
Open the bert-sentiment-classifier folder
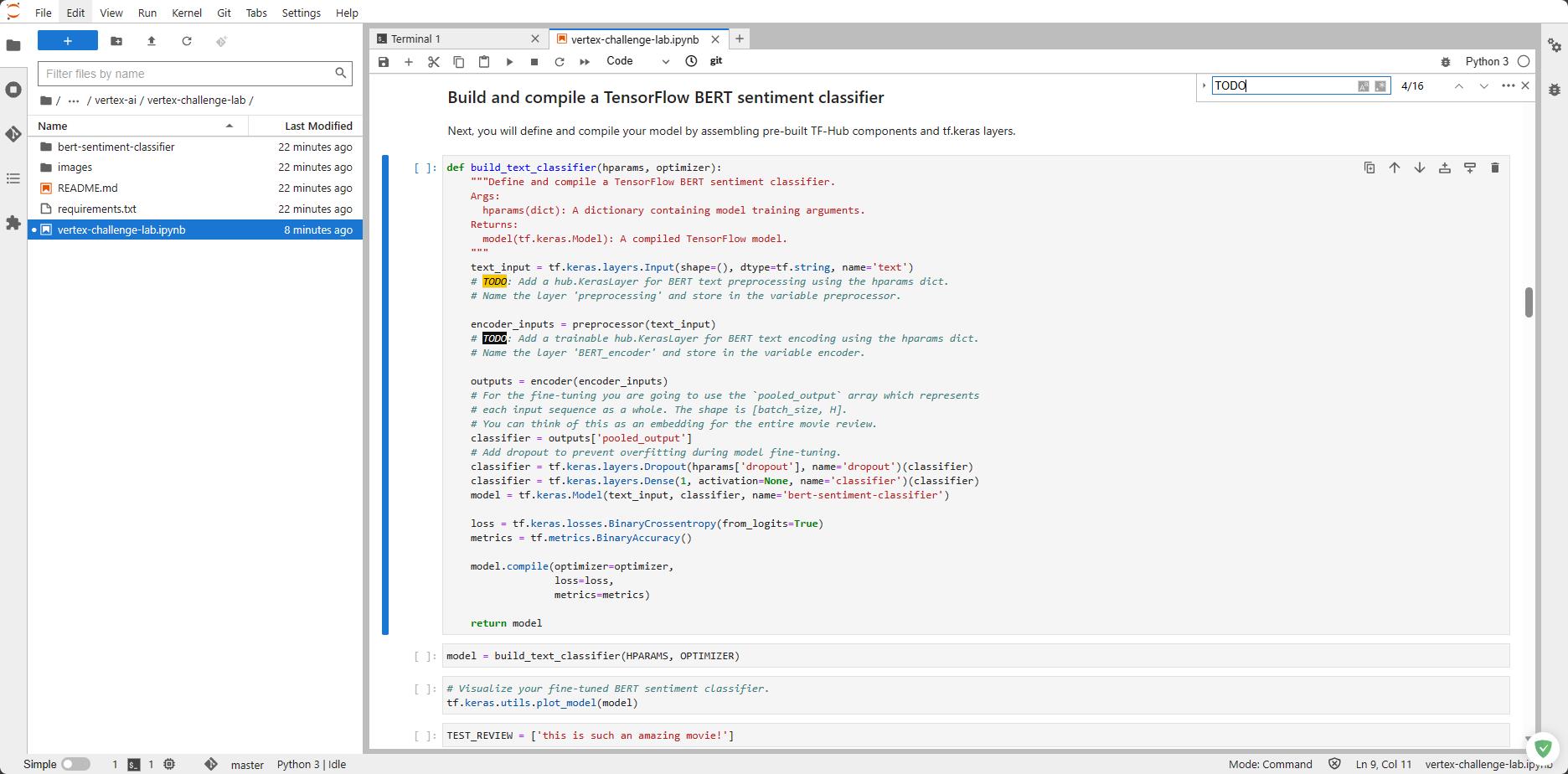116,147
